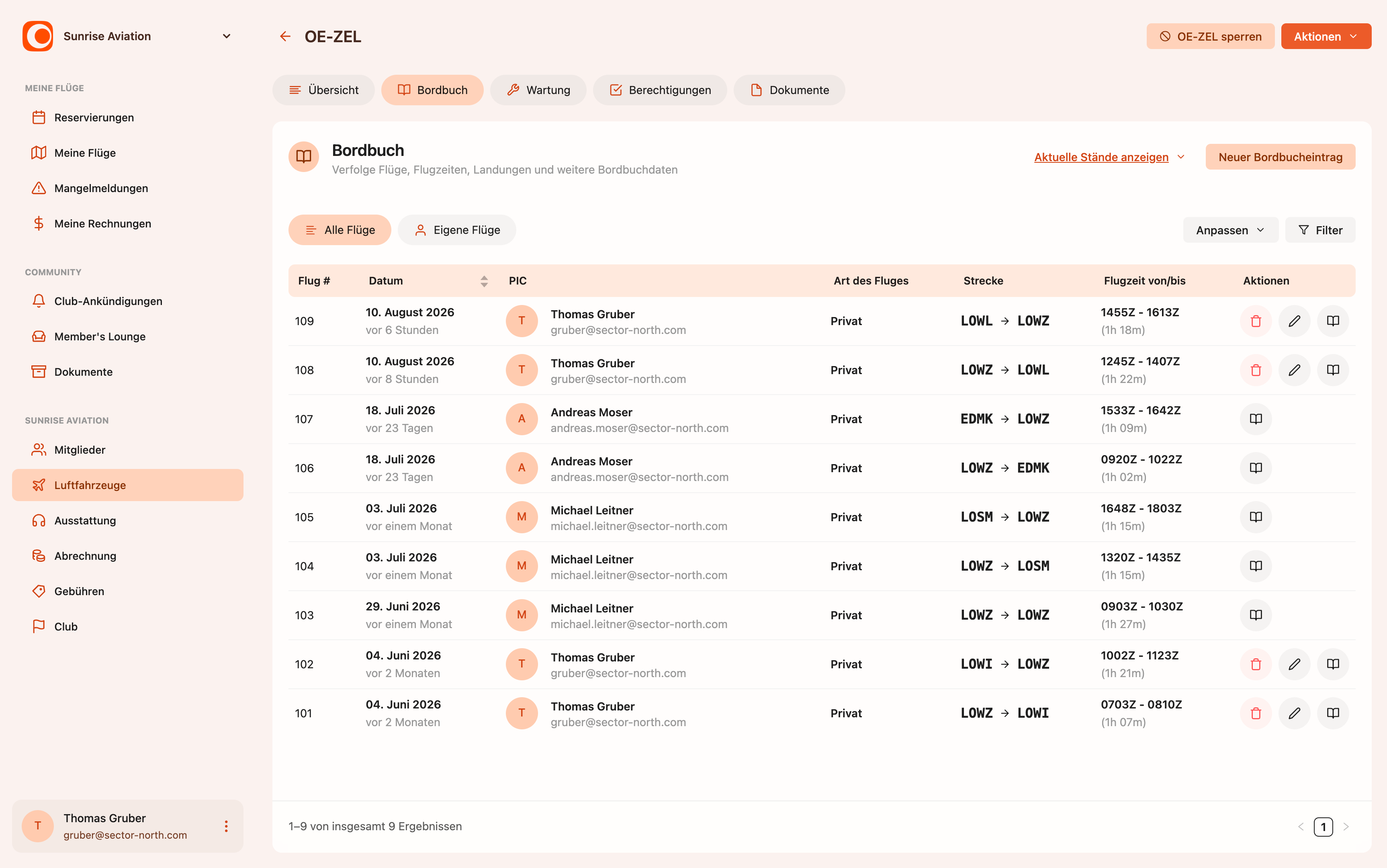1387x868 pixels.
Task: Open Reservierungen in the sidebar
Action: click(x=127, y=118)
